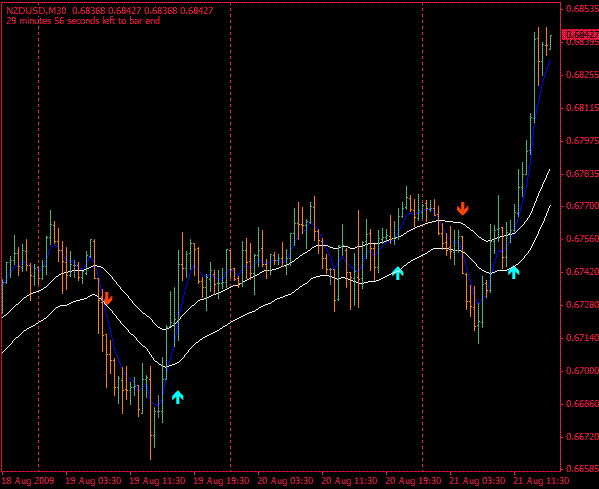Click the cyan buy arrow near 21 Aug 11:30
Viewport: 599px width, 489px height.
tap(514, 272)
